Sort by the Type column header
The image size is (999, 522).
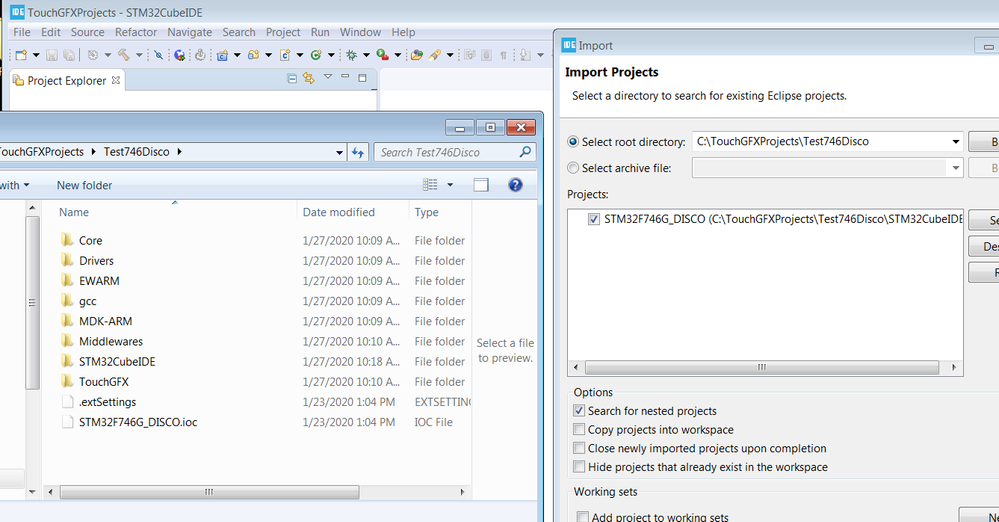tap(426, 212)
